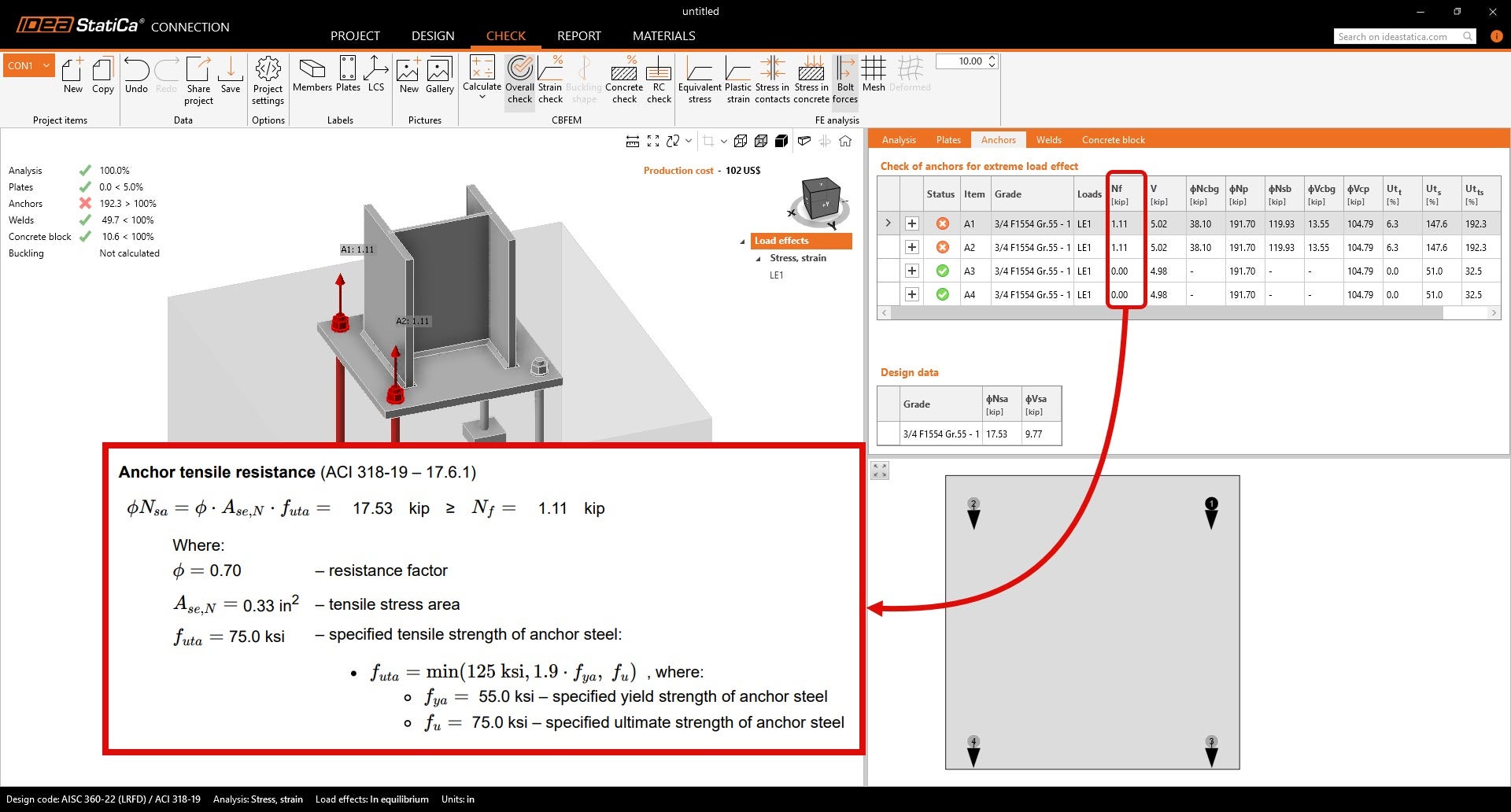This screenshot has width=1511, height=812.
Task: Save the current project
Action: [x=230, y=79]
